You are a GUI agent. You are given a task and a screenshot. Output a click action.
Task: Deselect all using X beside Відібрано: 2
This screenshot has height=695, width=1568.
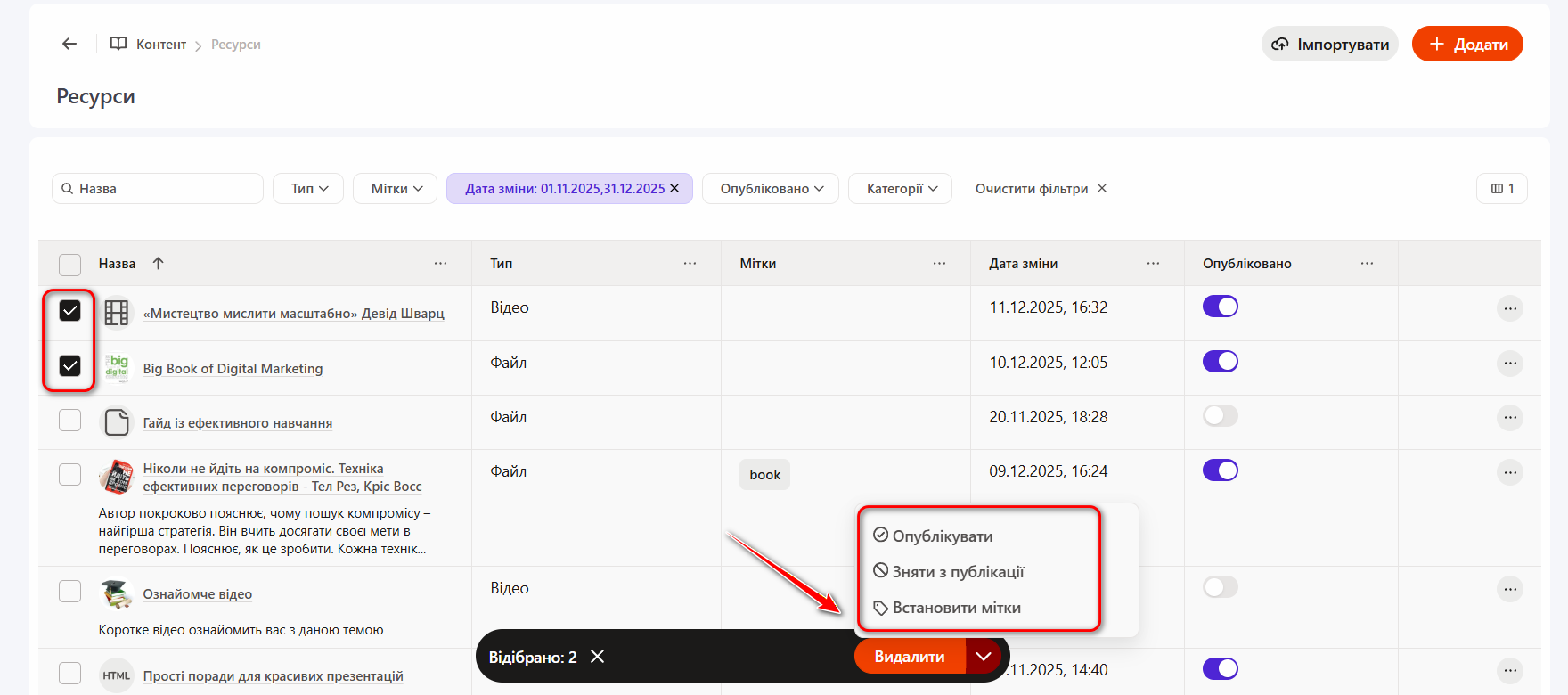click(598, 657)
